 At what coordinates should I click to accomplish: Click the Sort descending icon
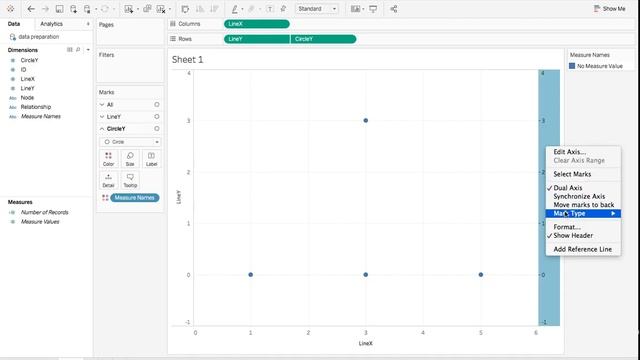click(x=214, y=9)
